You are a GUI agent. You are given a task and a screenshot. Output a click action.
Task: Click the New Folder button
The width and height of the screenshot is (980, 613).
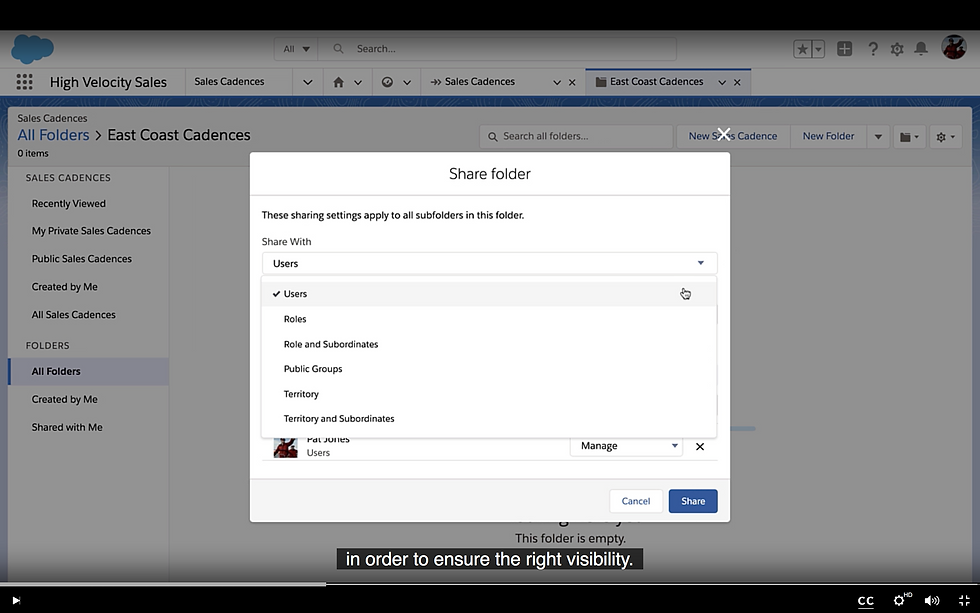[x=828, y=136]
